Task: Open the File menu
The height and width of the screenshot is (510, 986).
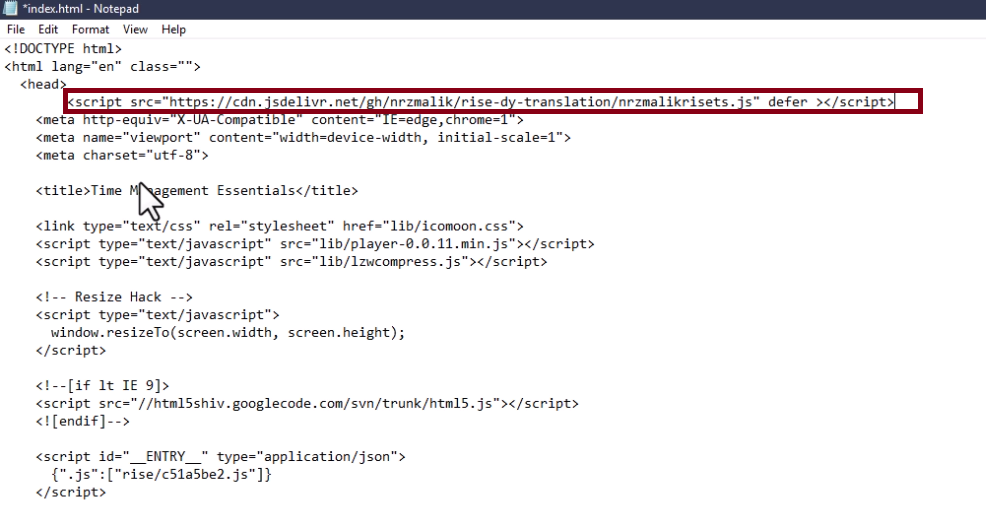Action: (x=16, y=30)
